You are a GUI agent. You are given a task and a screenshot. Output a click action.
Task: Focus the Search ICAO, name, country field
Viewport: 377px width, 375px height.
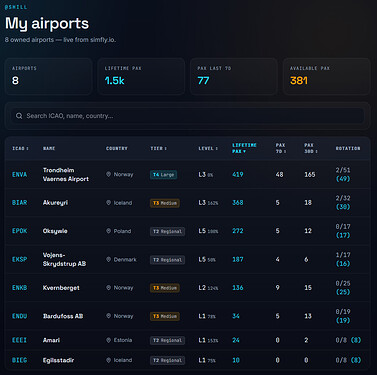point(188,116)
